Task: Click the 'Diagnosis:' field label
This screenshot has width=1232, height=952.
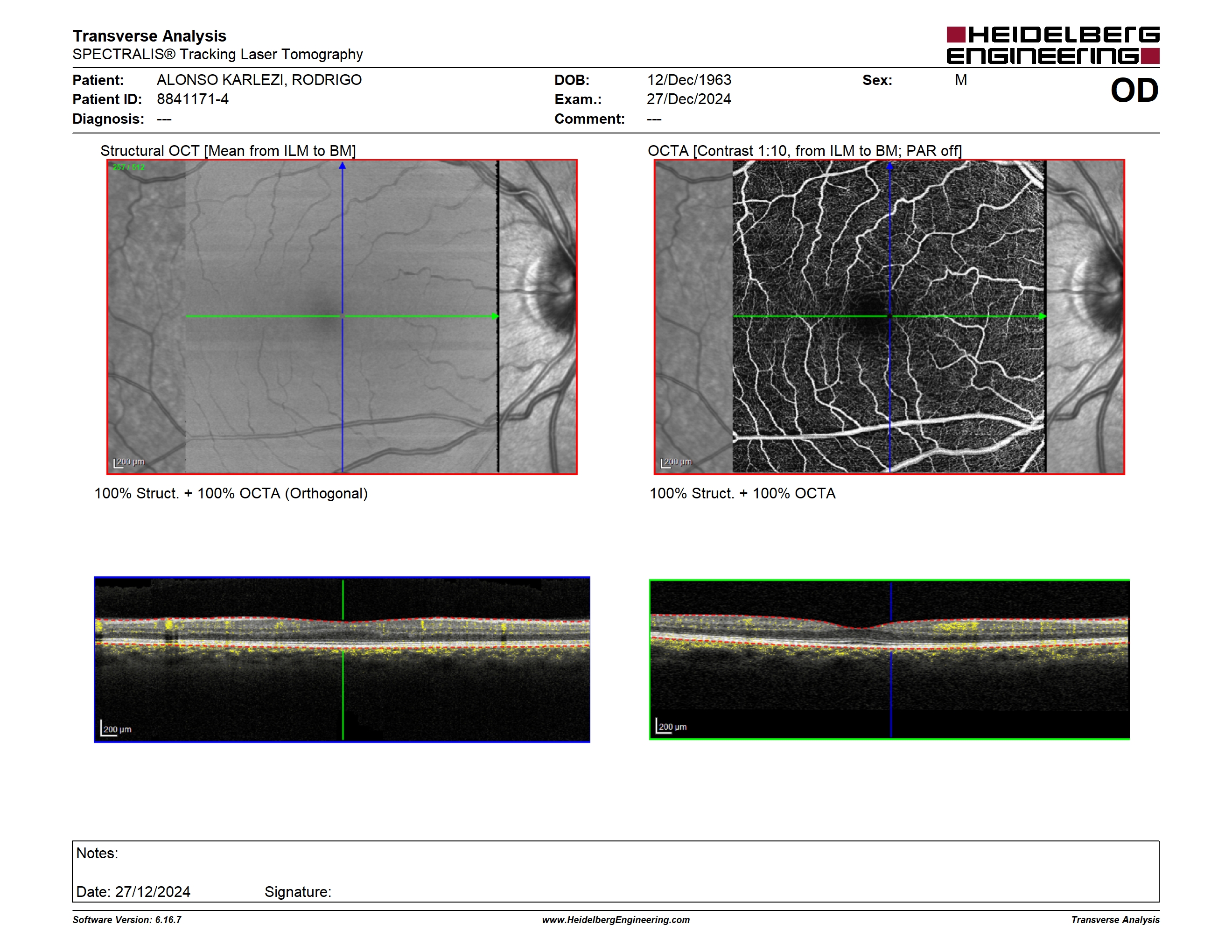Action: (x=108, y=119)
